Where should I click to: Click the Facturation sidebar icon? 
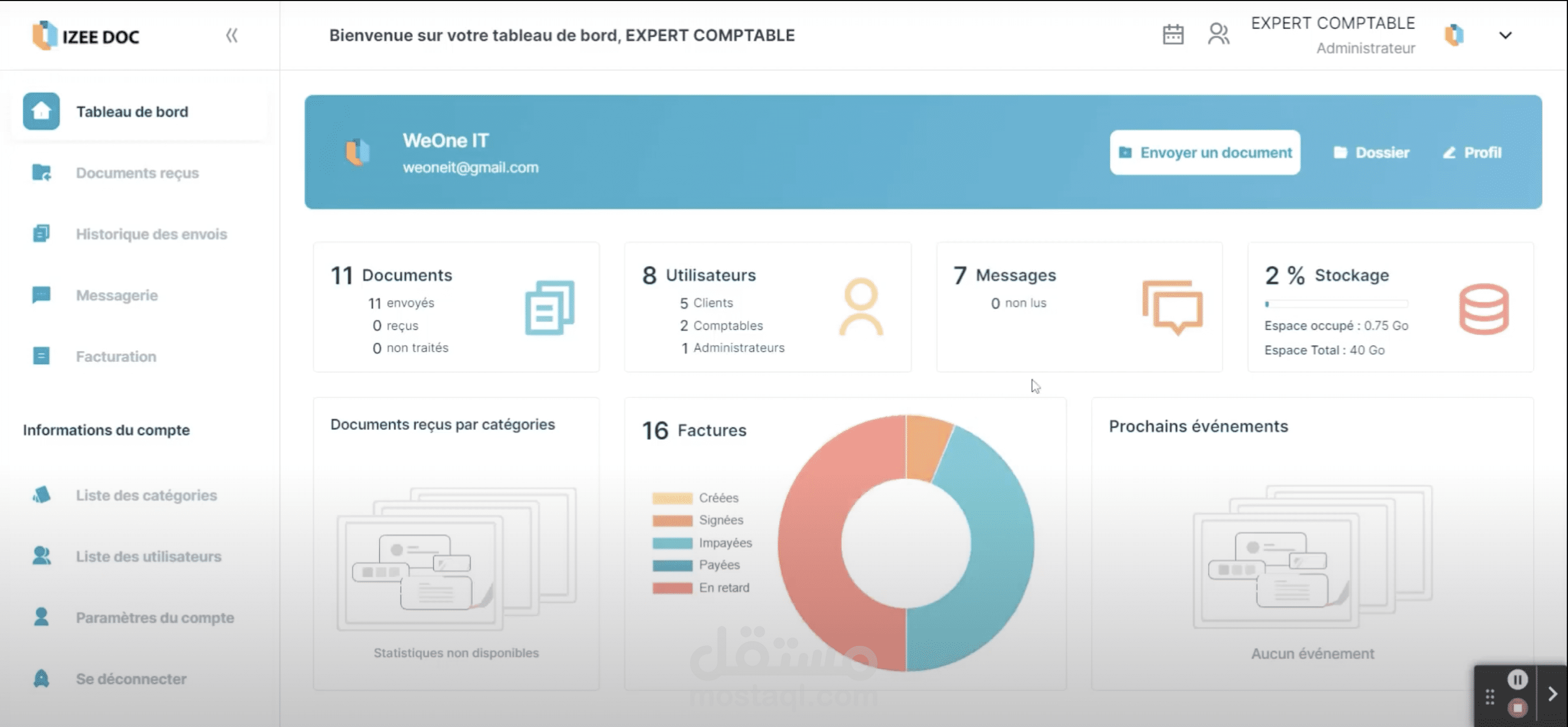[x=42, y=357]
